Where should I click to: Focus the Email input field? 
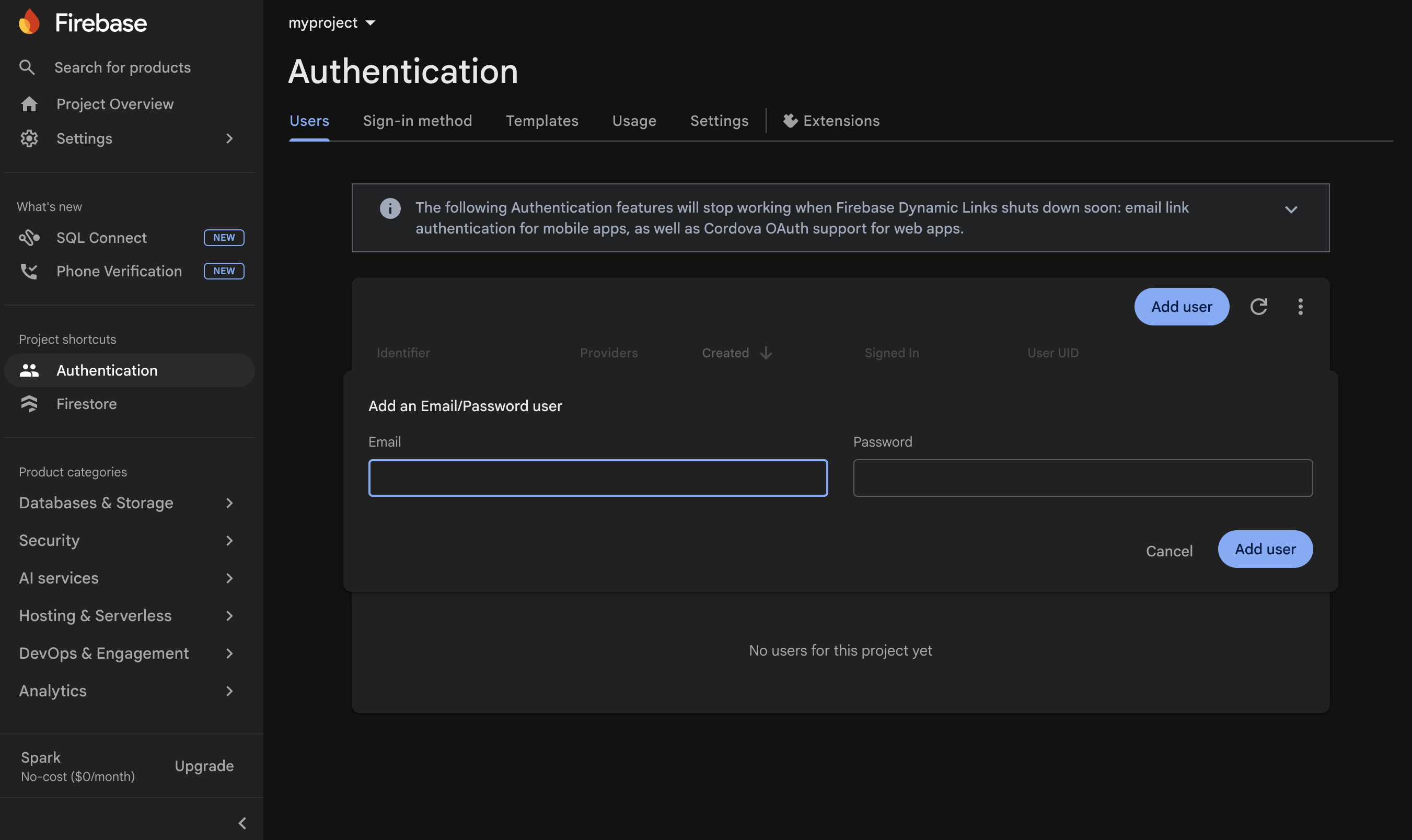pos(598,478)
